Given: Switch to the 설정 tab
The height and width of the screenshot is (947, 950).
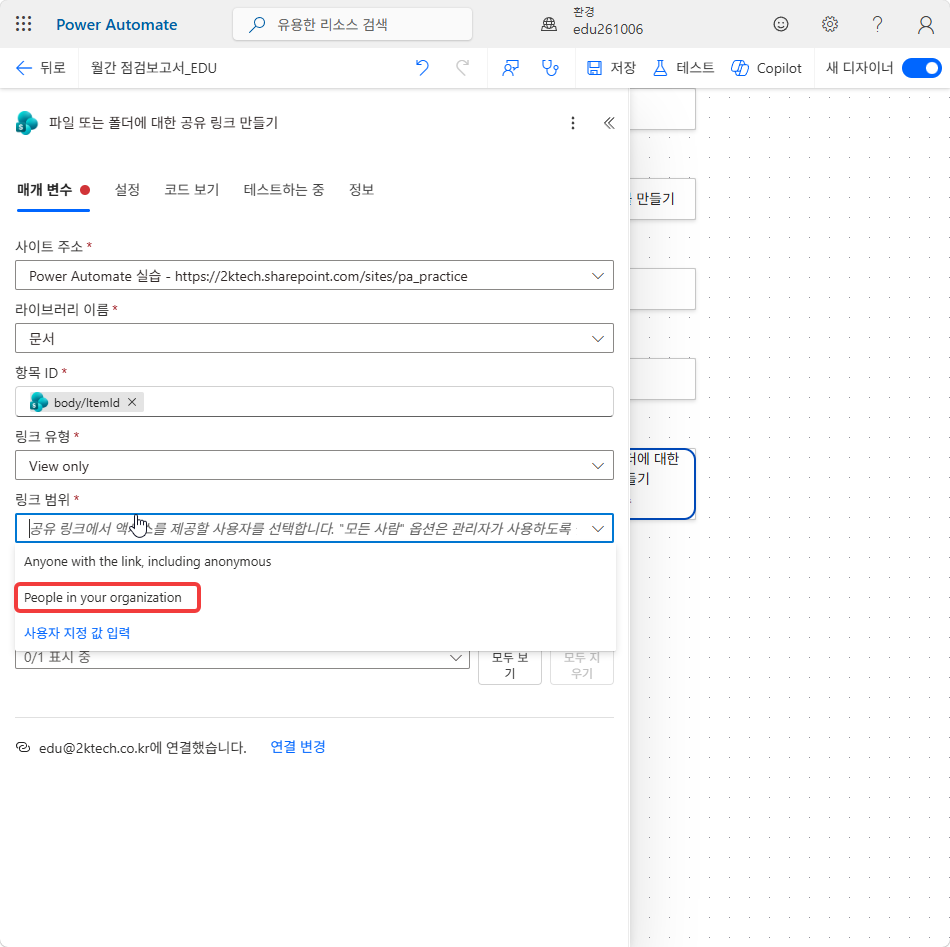Looking at the screenshot, I should point(127,190).
